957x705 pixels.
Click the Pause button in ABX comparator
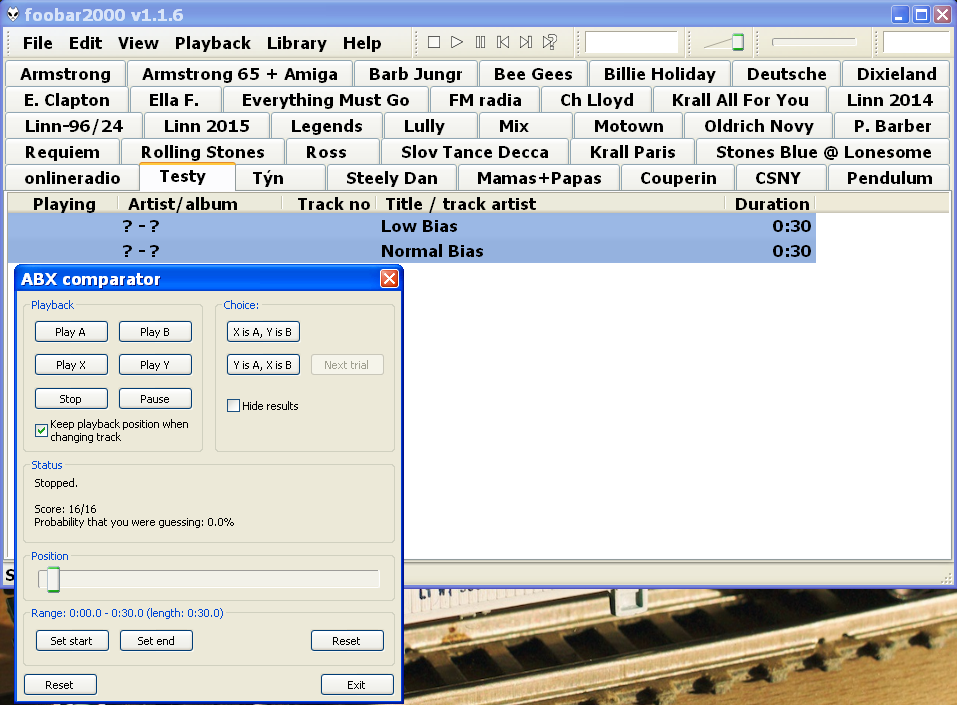155,399
